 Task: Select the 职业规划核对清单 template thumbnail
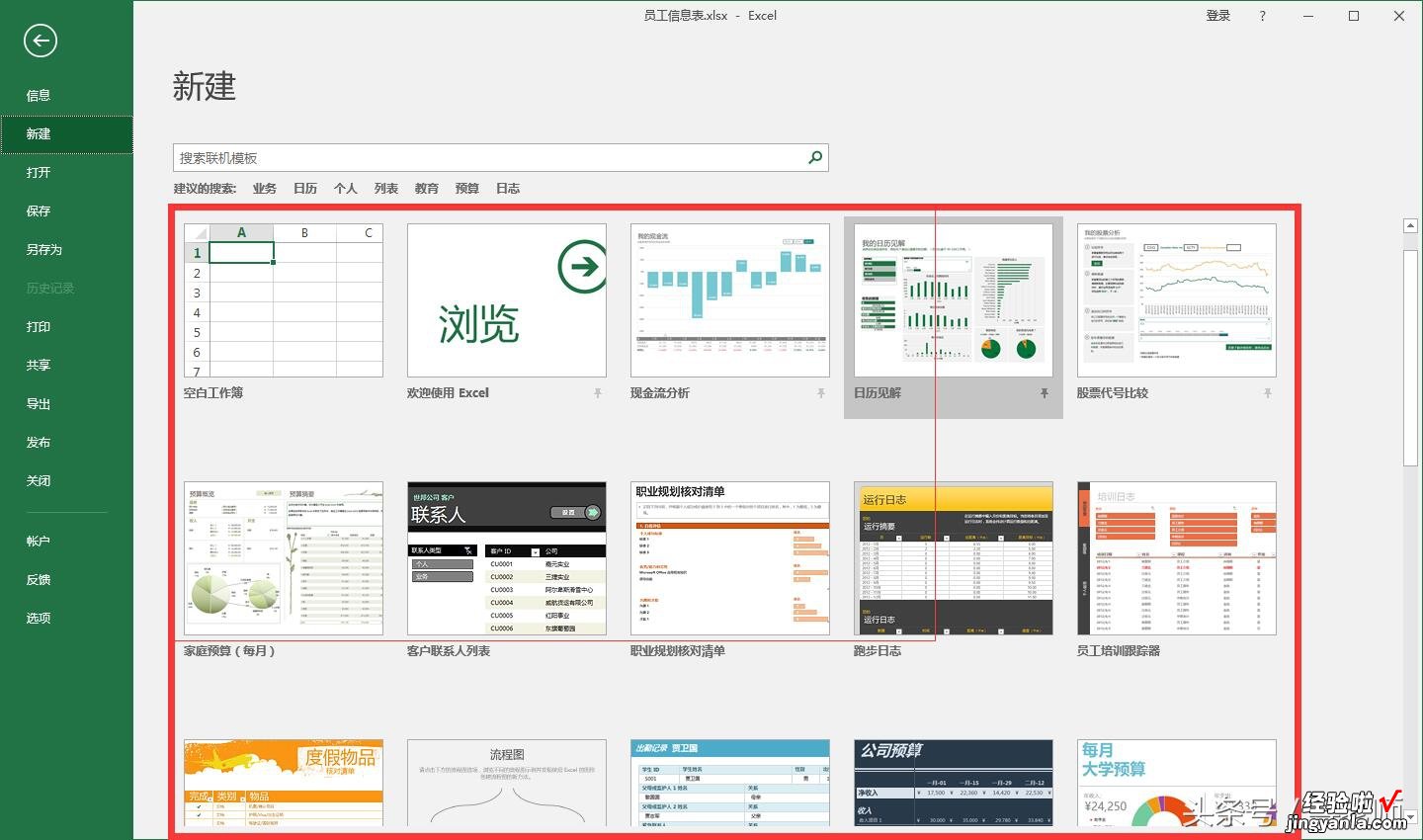pyautogui.click(x=730, y=558)
